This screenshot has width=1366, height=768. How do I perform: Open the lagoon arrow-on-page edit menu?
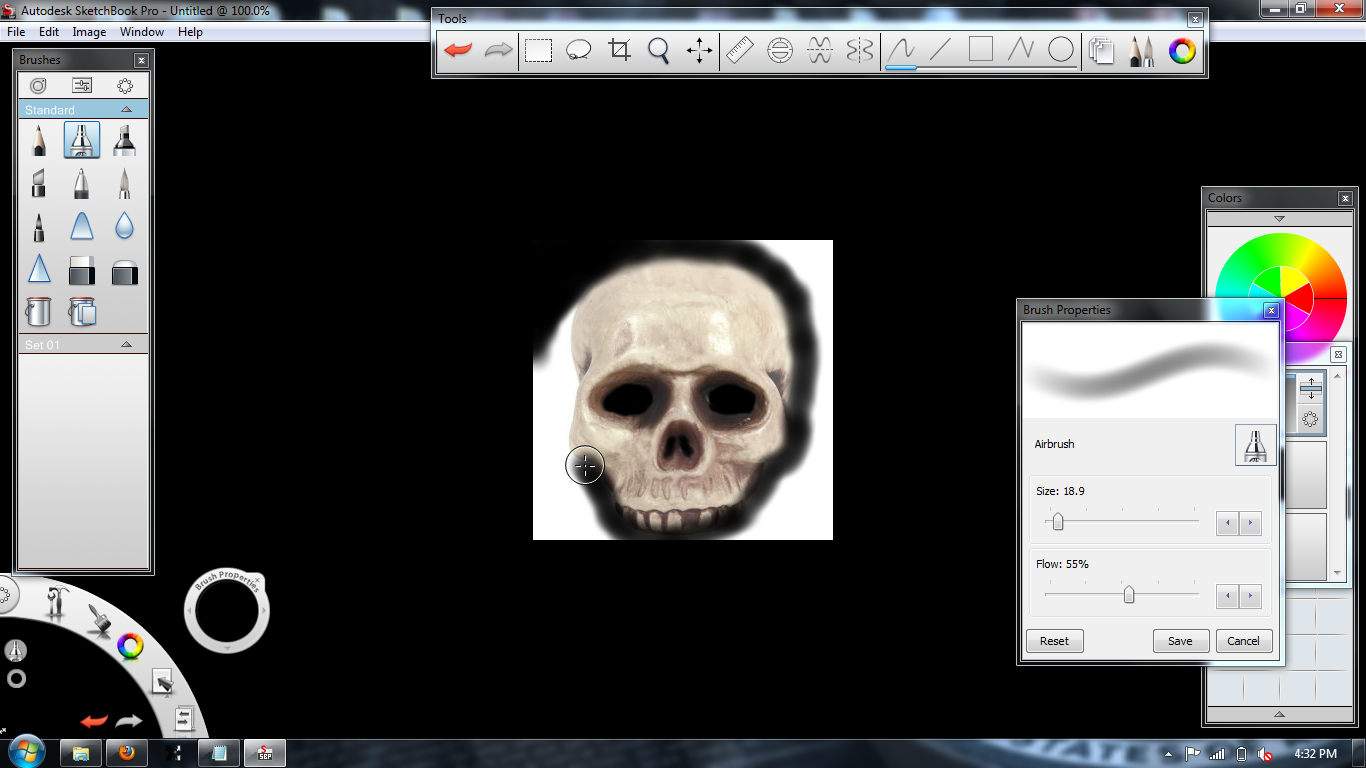(162, 682)
